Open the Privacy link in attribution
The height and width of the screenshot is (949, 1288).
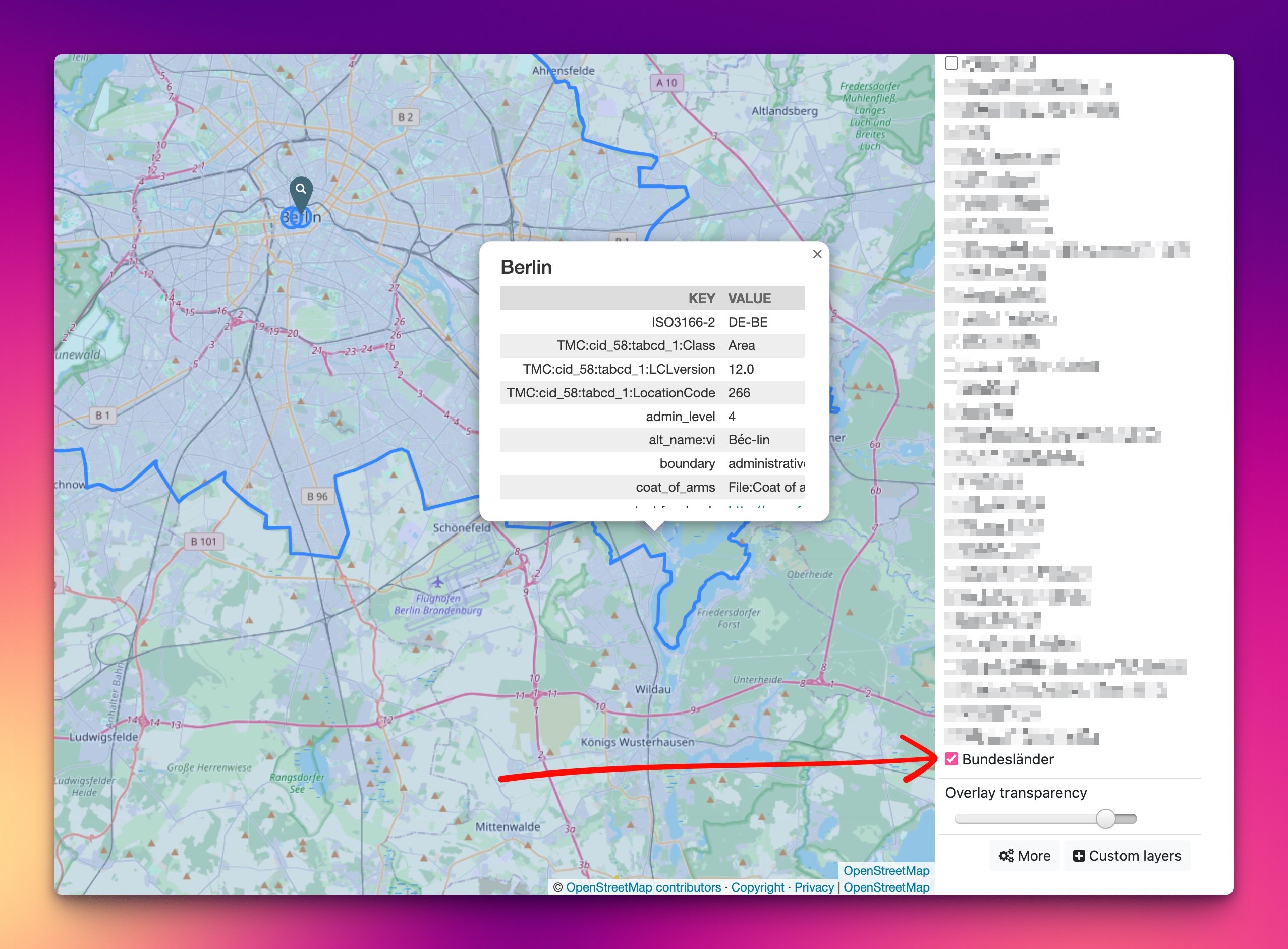[813, 887]
